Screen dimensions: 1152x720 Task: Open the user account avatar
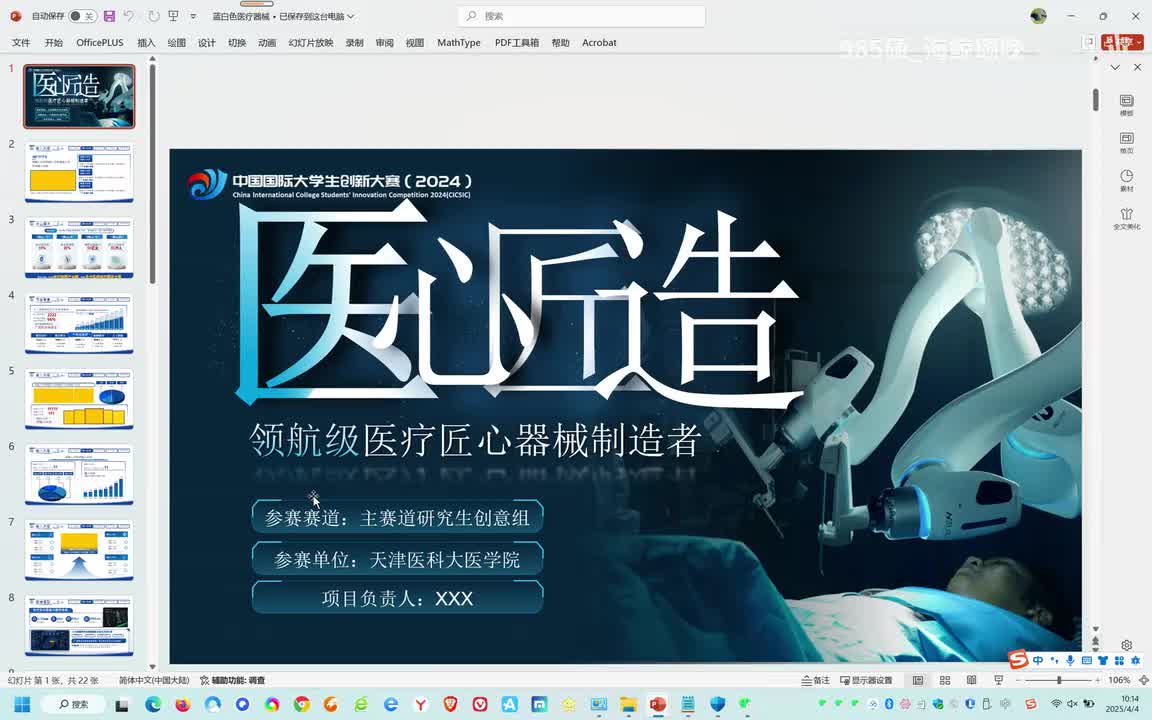[x=1038, y=16]
